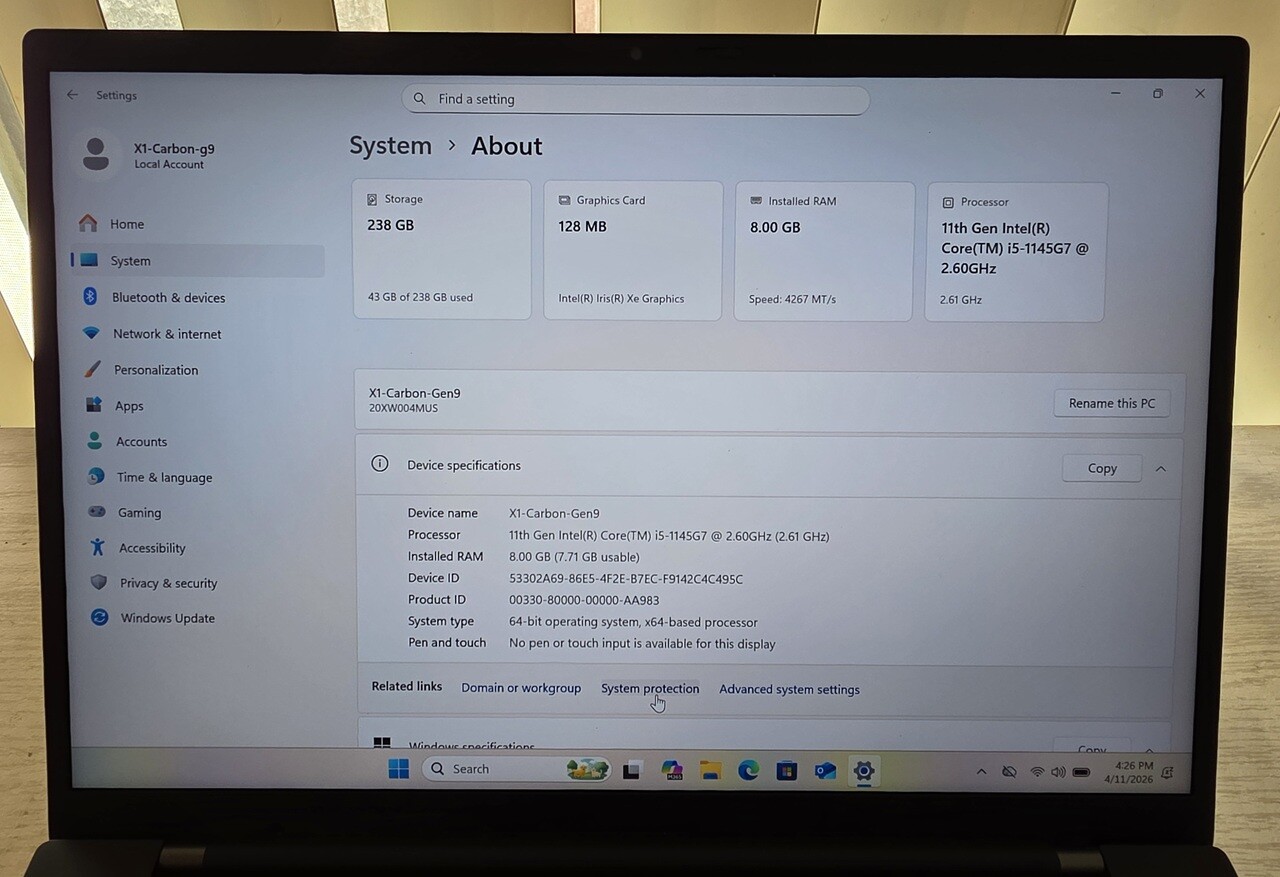Open Microsoft Store from the taskbar
Viewport: 1280px width, 877px height.
pyautogui.click(x=787, y=770)
